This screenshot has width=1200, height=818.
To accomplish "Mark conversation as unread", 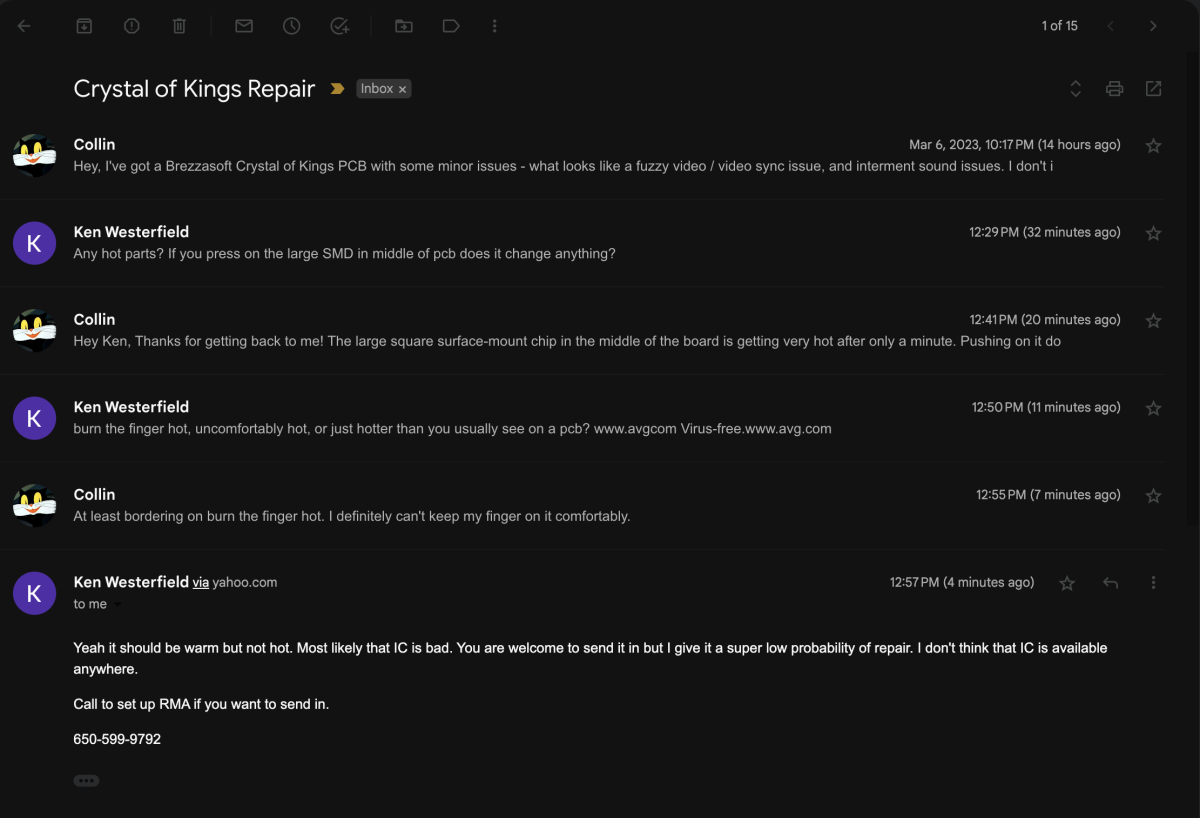I will [x=244, y=26].
